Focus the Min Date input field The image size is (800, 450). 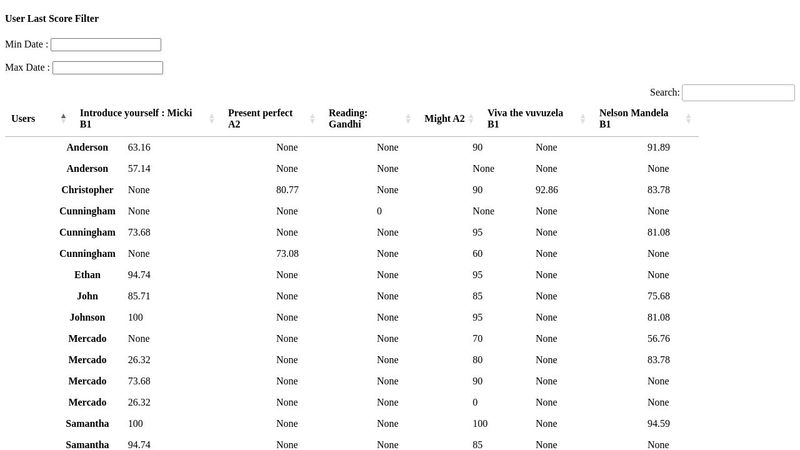[106, 44]
